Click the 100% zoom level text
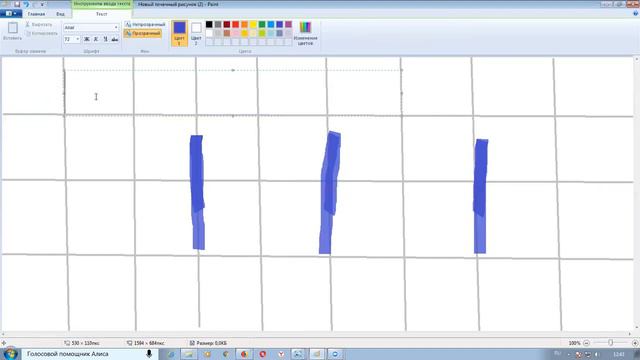 (x=574, y=343)
